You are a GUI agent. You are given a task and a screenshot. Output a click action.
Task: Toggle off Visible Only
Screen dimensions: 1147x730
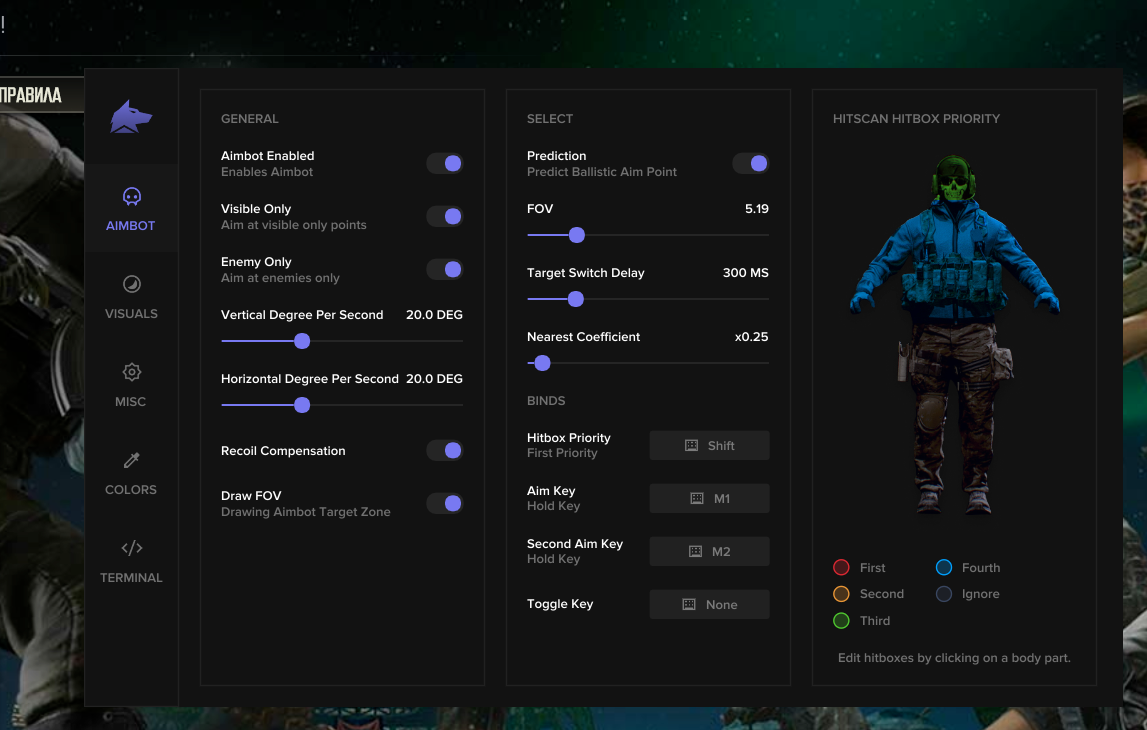(x=445, y=216)
